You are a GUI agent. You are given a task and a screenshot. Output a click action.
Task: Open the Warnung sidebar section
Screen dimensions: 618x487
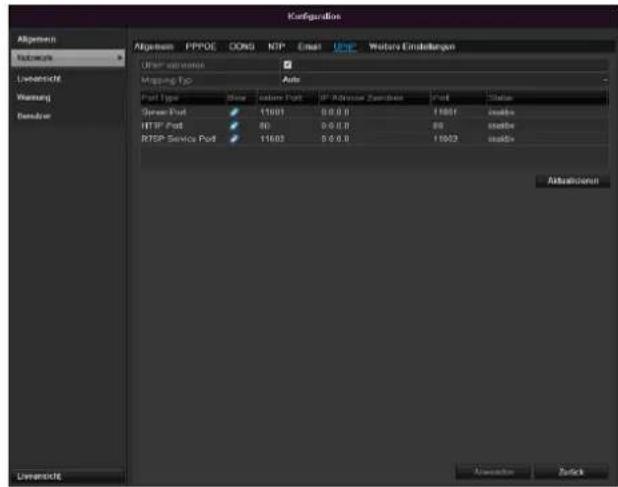[x=34, y=97]
